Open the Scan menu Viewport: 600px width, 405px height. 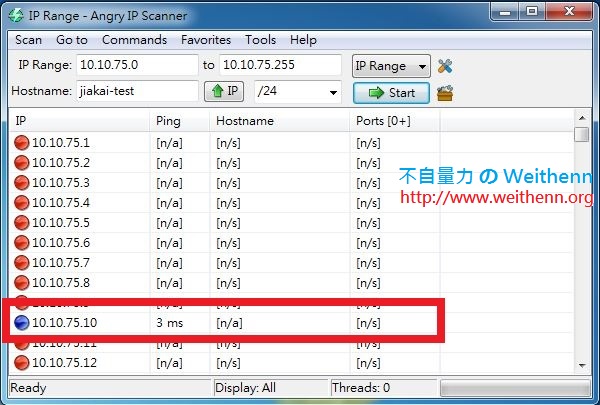pyautogui.click(x=28, y=40)
